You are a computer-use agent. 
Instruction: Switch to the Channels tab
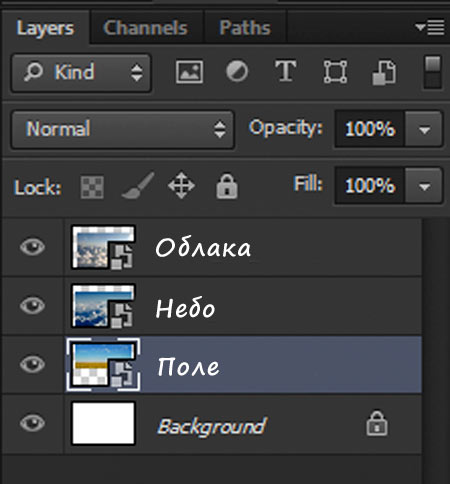146,28
